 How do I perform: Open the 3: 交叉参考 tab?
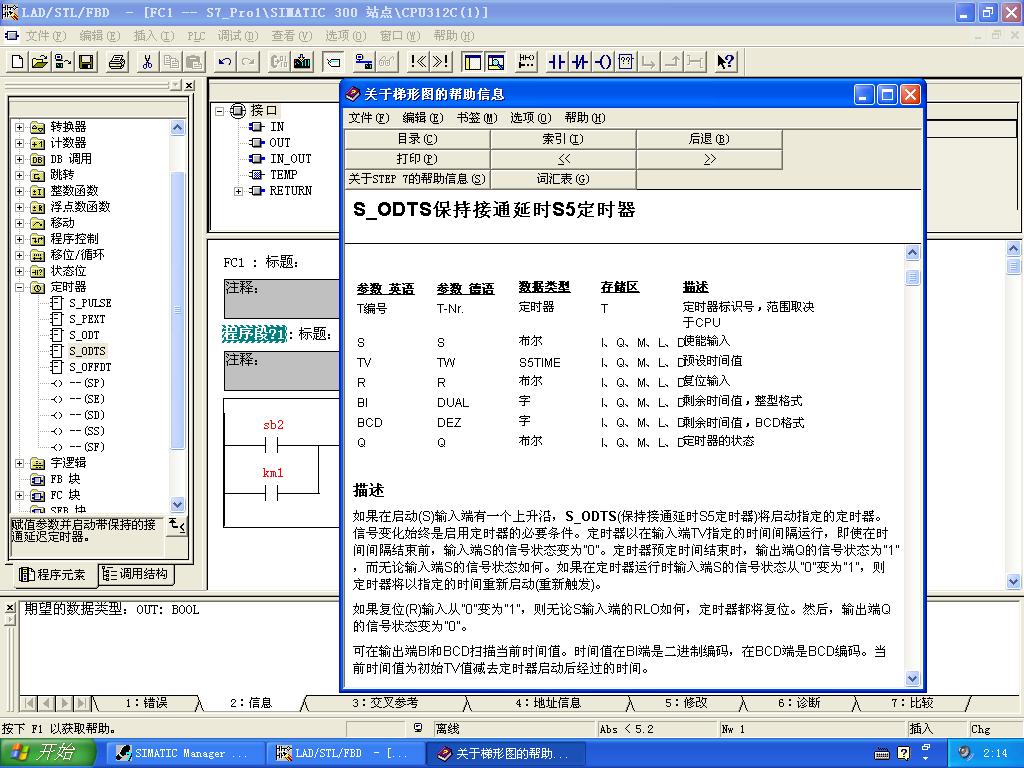tap(385, 703)
